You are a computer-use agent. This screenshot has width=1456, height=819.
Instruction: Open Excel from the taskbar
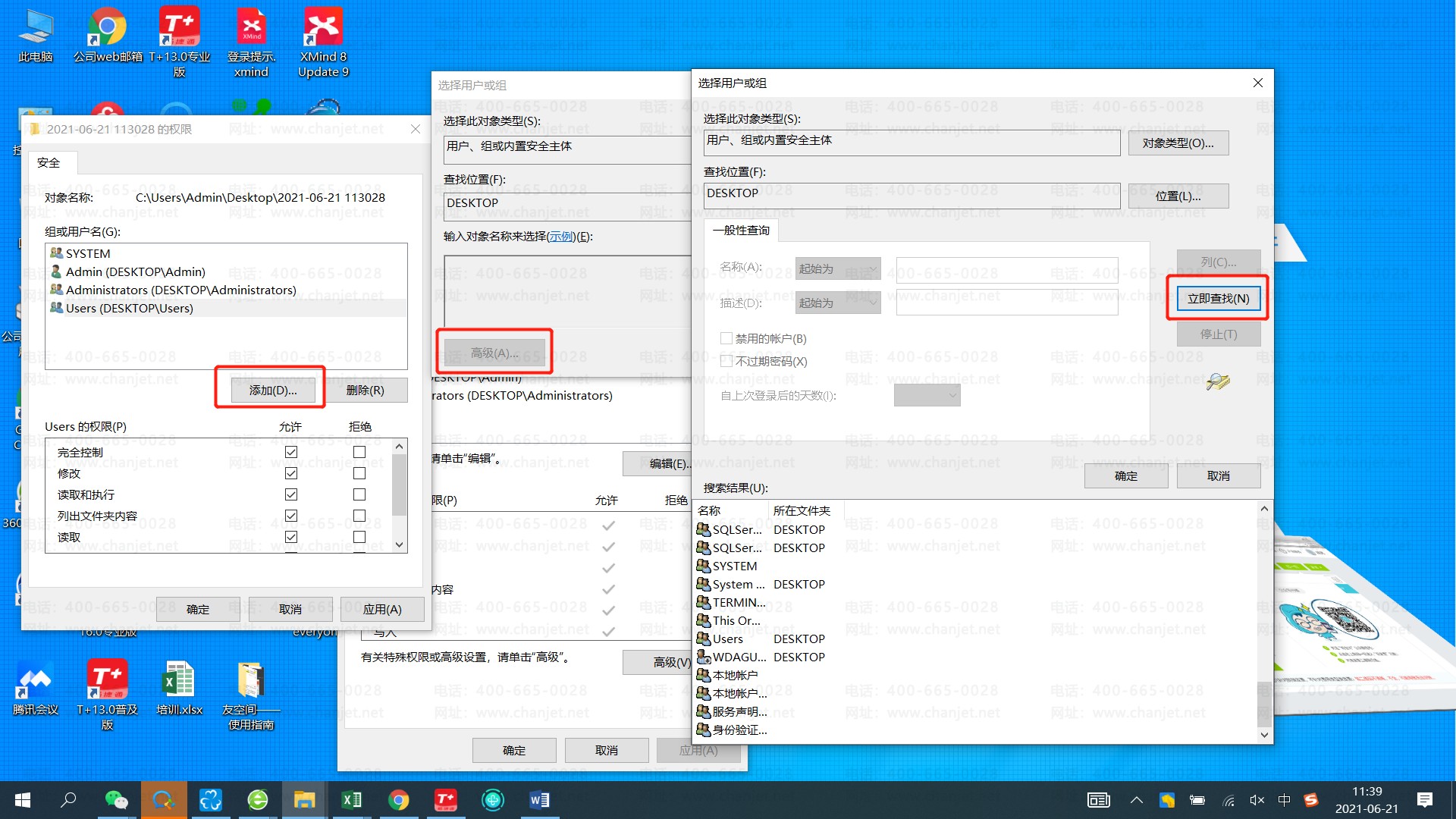[352, 800]
